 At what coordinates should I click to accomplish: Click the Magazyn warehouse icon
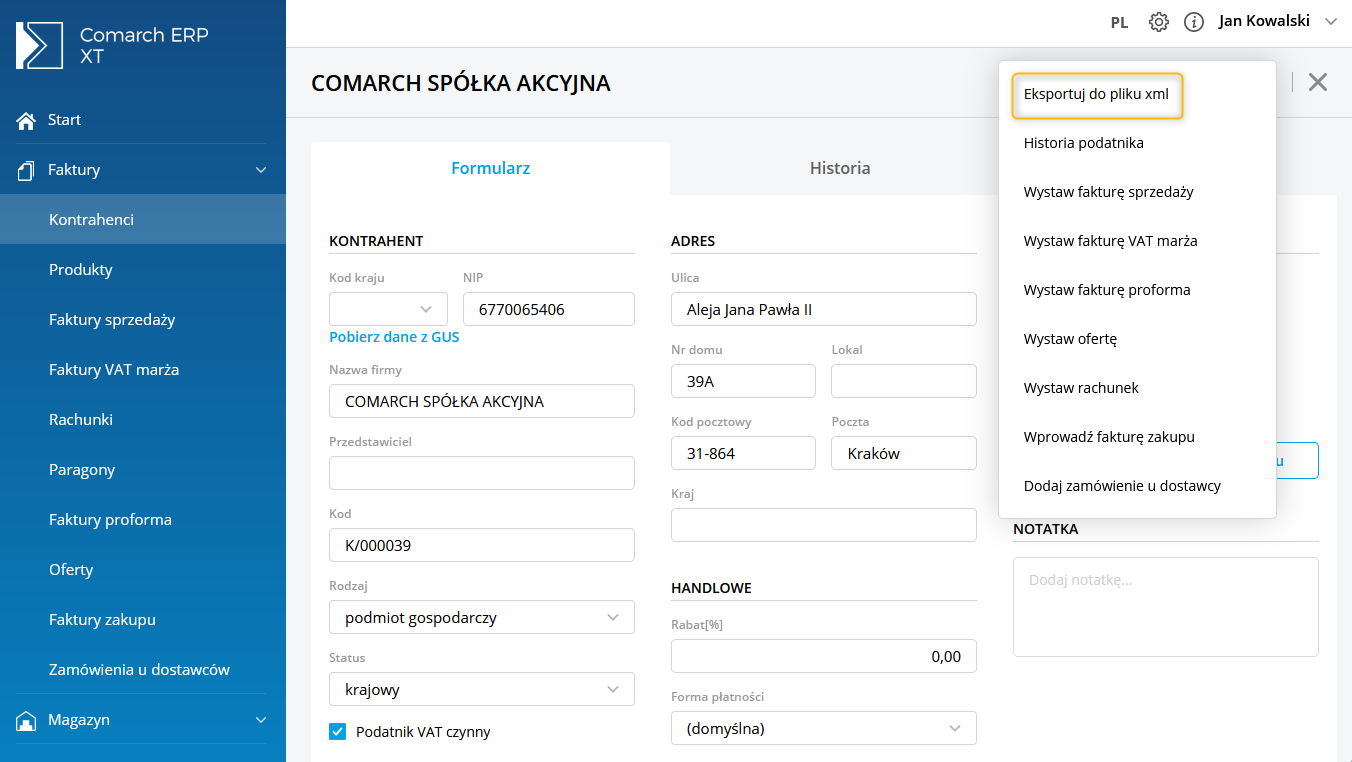[x=26, y=720]
